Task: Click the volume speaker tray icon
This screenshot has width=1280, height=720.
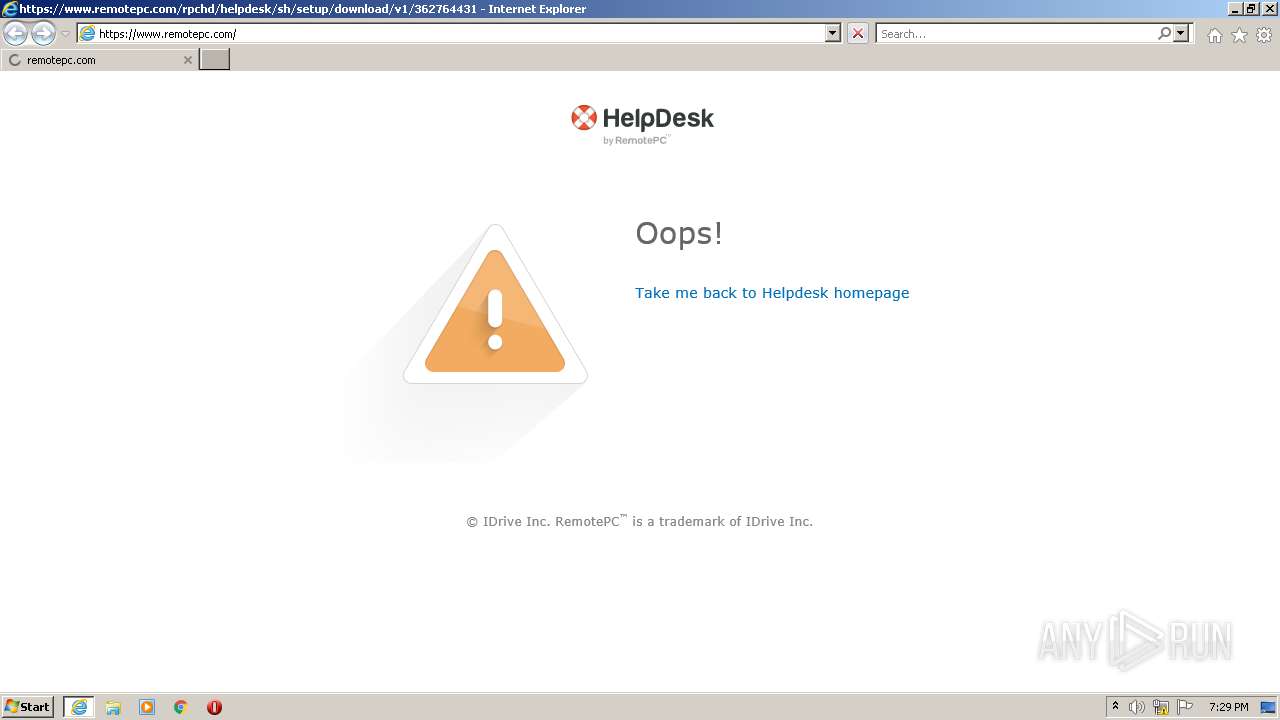Action: [x=1137, y=707]
